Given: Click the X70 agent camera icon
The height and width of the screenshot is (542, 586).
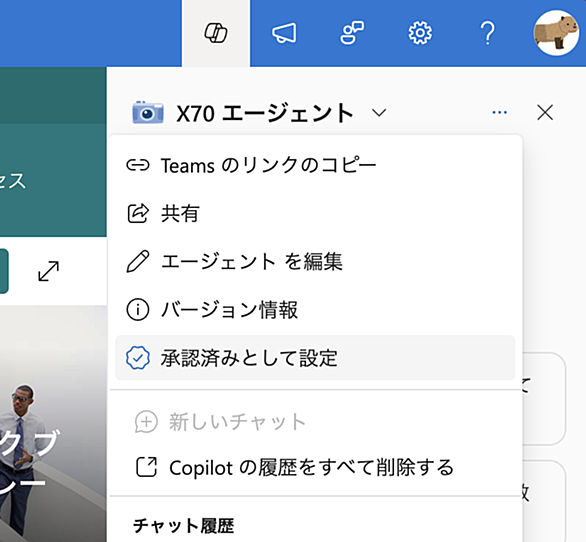Looking at the screenshot, I should pyautogui.click(x=148, y=113).
